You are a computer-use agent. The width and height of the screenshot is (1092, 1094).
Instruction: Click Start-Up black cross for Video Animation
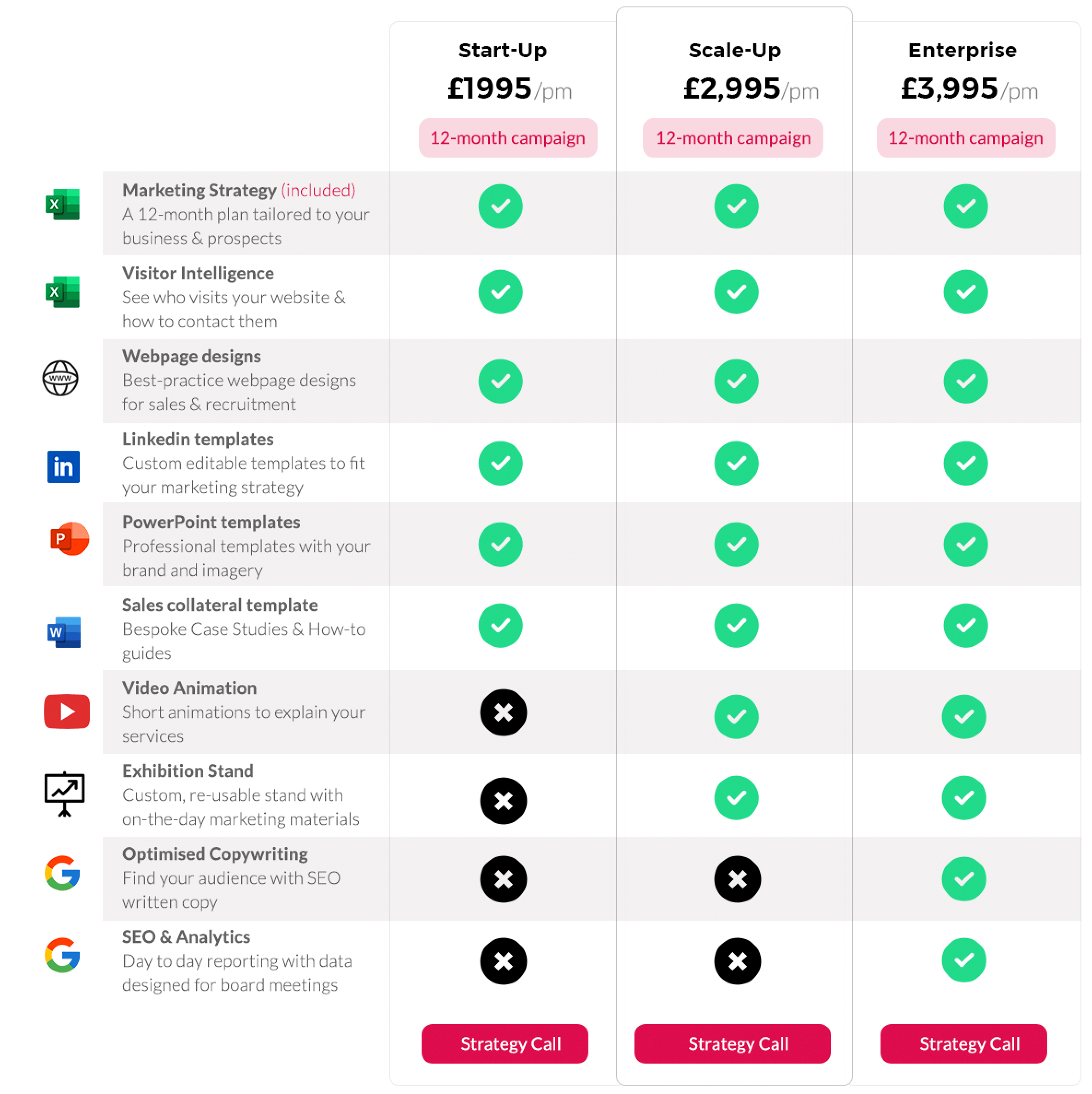503,712
